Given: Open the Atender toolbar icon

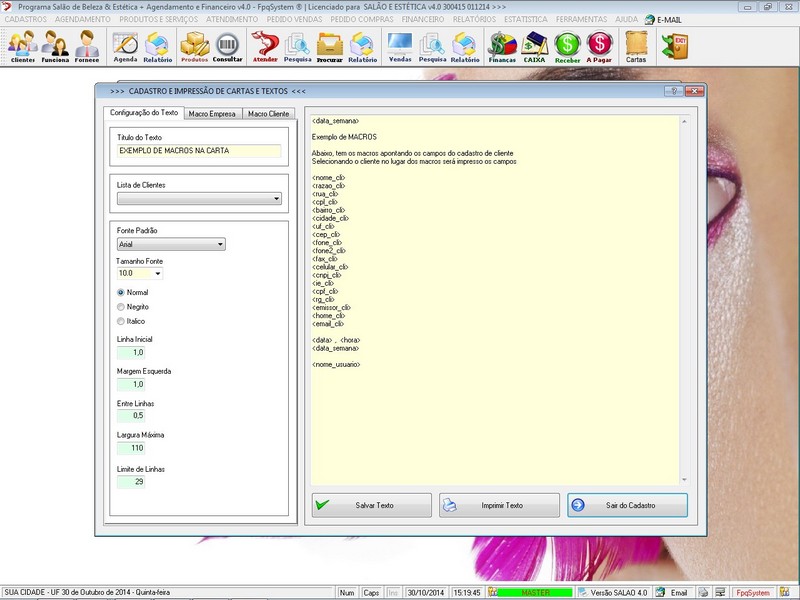Looking at the screenshot, I should click(x=265, y=46).
